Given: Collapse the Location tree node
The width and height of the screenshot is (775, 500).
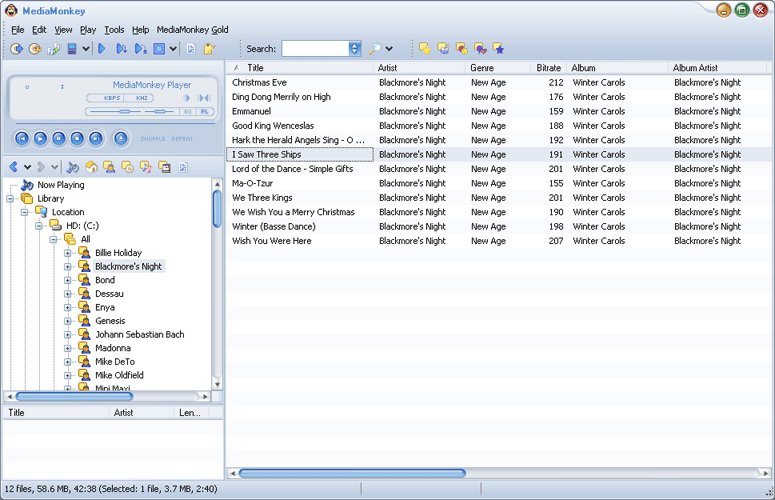Looking at the screenshot, I should point(24,212).
